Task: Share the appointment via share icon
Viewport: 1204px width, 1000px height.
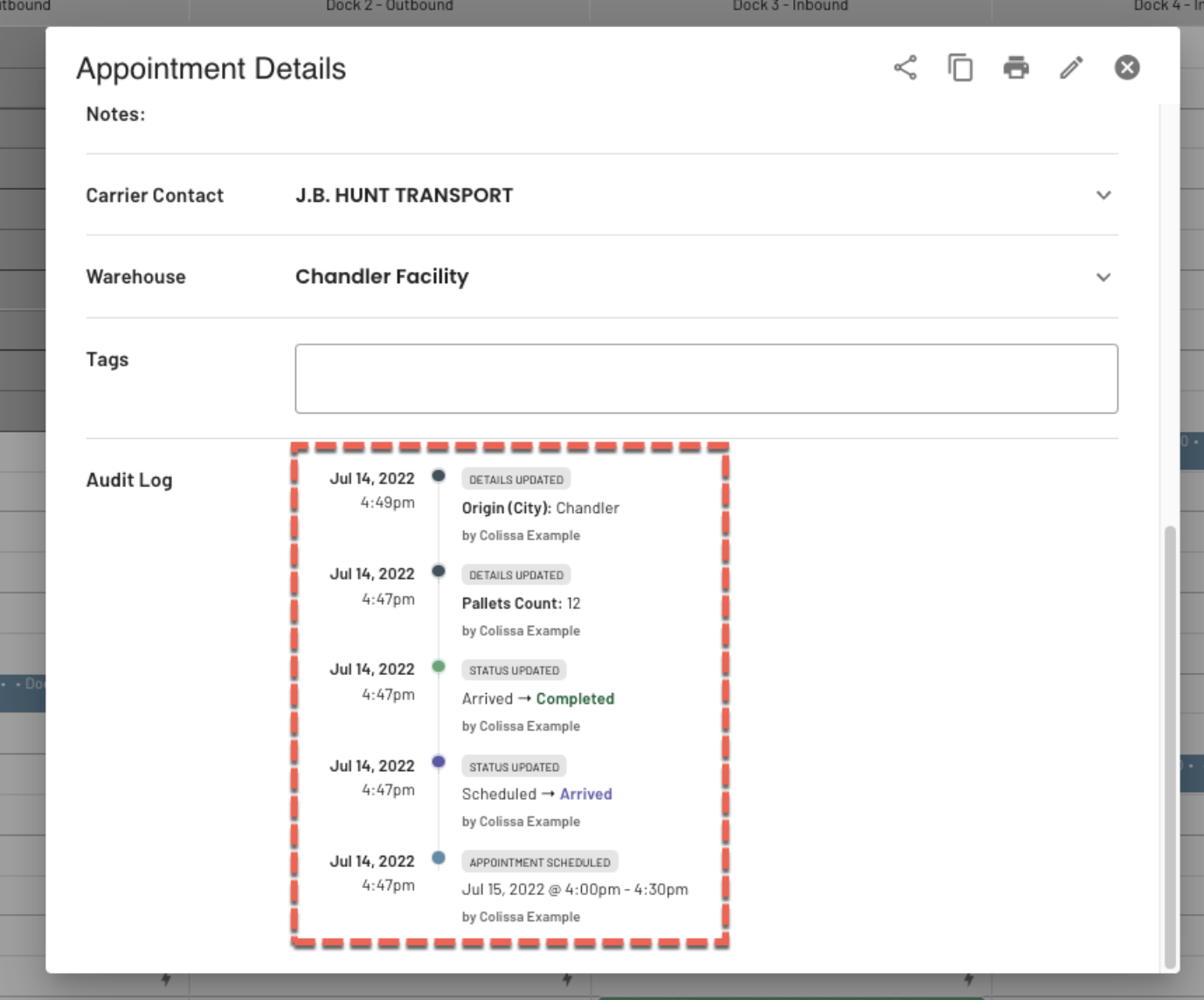Action: (905, 67)
